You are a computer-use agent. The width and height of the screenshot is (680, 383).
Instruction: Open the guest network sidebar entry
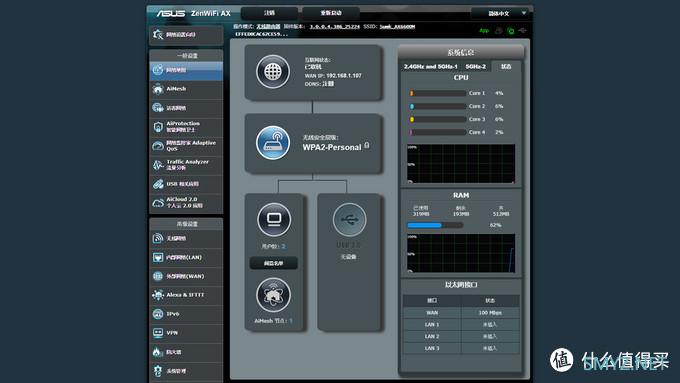[x=186, y=108]
